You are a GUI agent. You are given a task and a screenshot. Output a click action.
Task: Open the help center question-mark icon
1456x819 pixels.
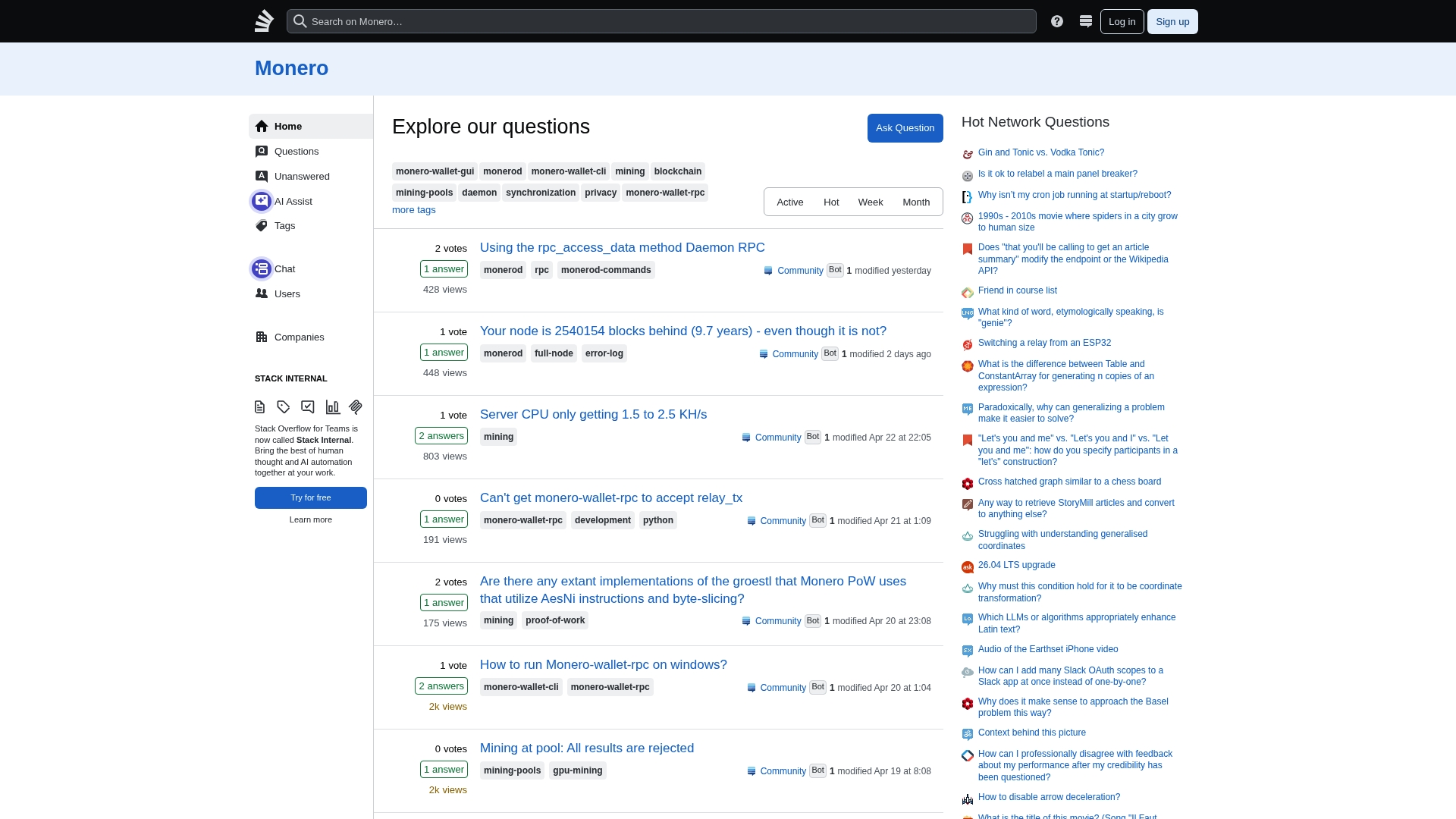1057,21
